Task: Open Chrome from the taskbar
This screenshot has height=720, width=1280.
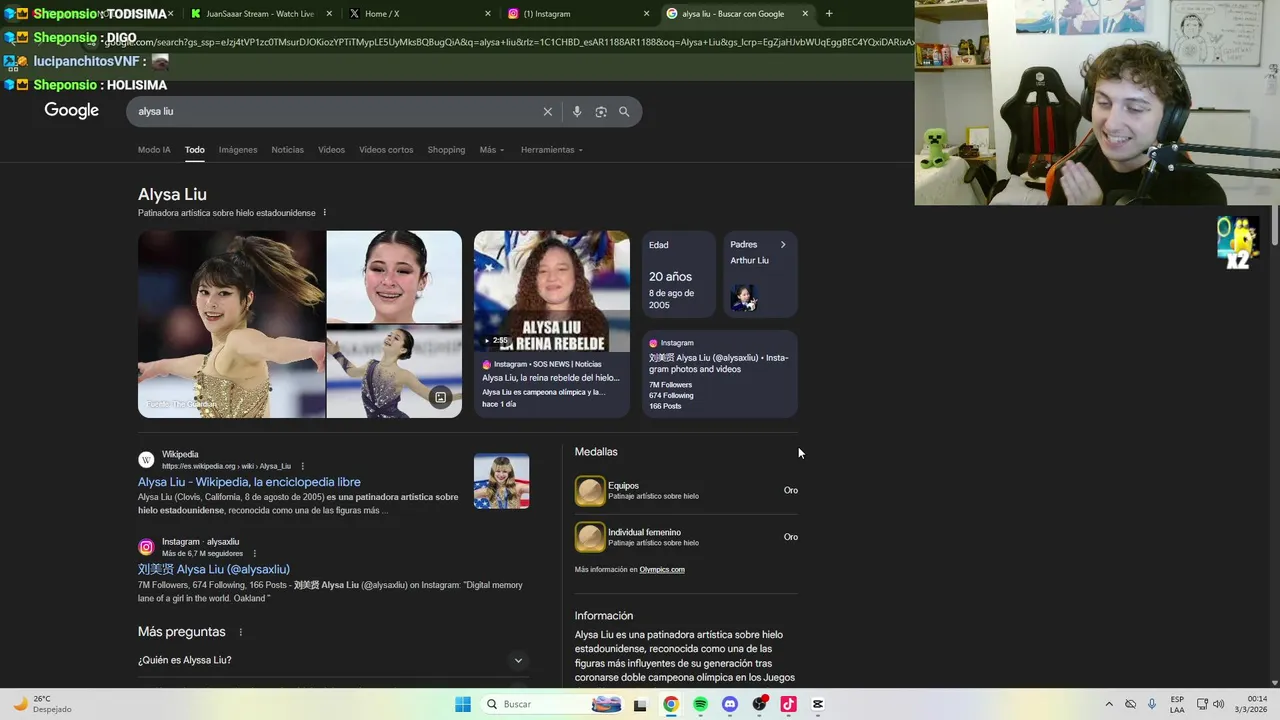Action: pyautogui.click(x=670, y=704)
